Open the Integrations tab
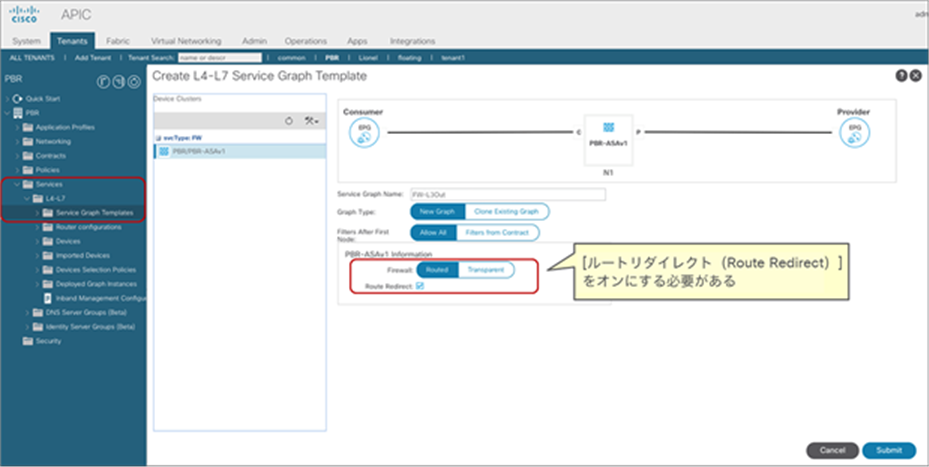 click(412, 41)
